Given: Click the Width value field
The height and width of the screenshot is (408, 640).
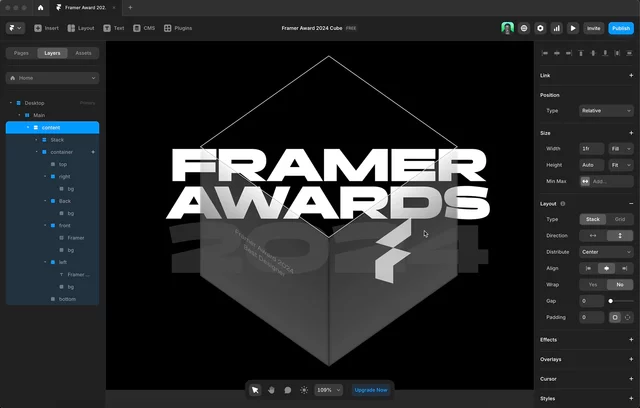Looking at the screenshot, I should pos(591,149).
